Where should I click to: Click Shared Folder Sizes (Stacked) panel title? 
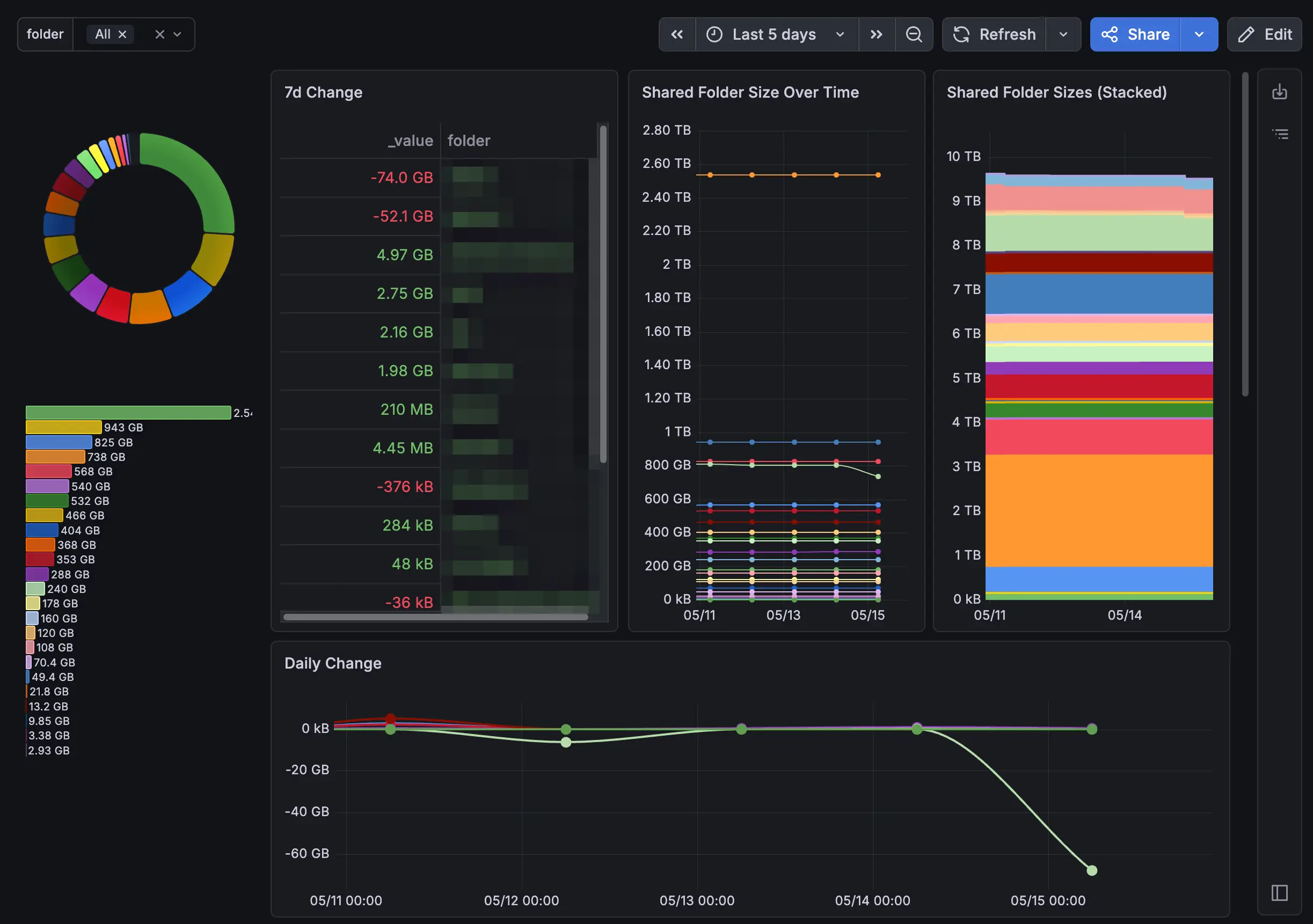[1056, 92]
